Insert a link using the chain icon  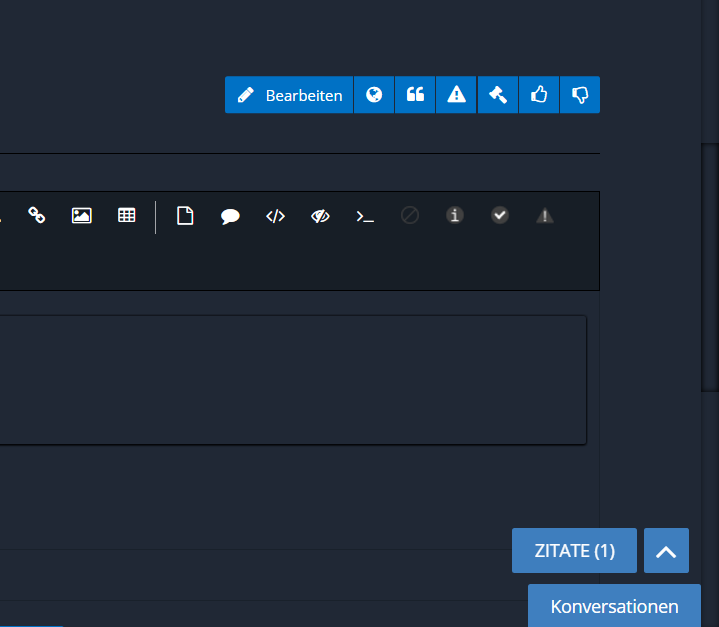click(37, 215)
